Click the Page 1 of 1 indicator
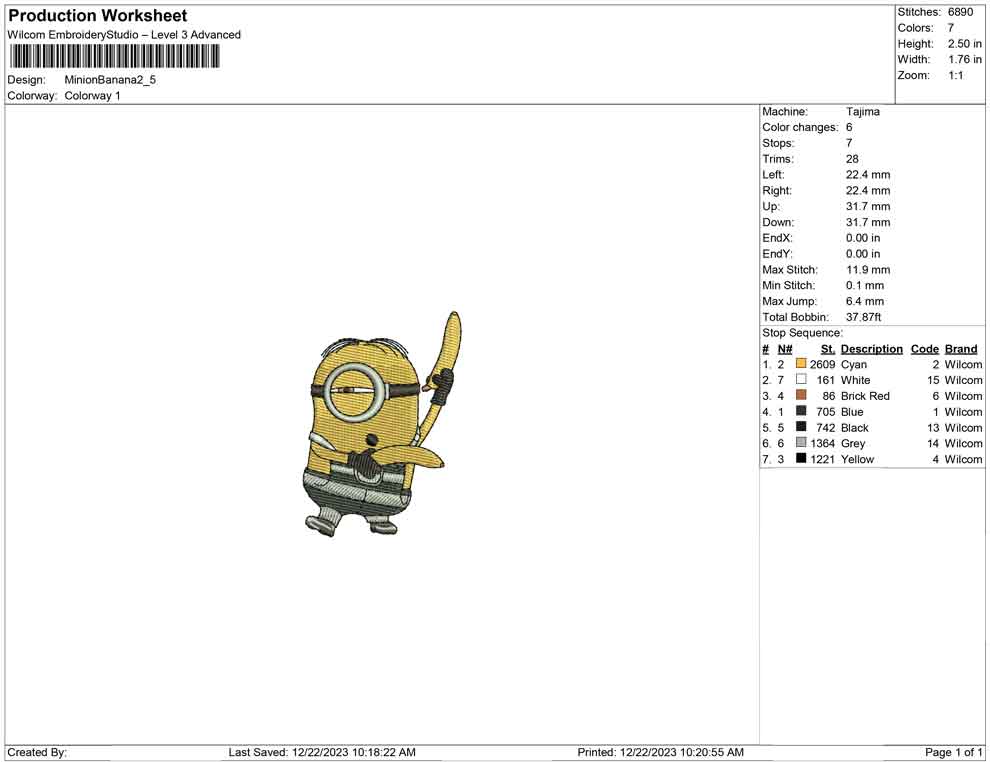Viewport: 990px width, 762px height. coord(953,752)
